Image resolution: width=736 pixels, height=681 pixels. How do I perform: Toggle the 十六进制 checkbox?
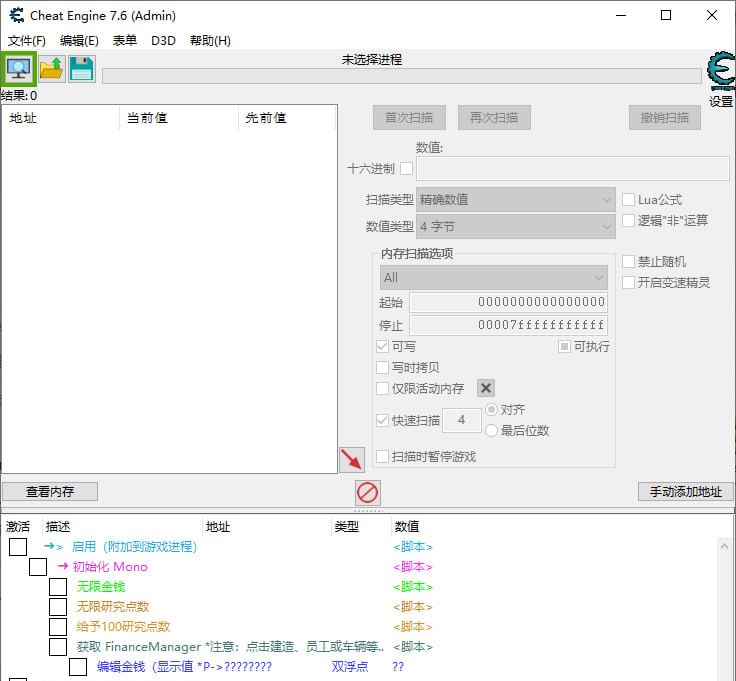click(406, 168)
